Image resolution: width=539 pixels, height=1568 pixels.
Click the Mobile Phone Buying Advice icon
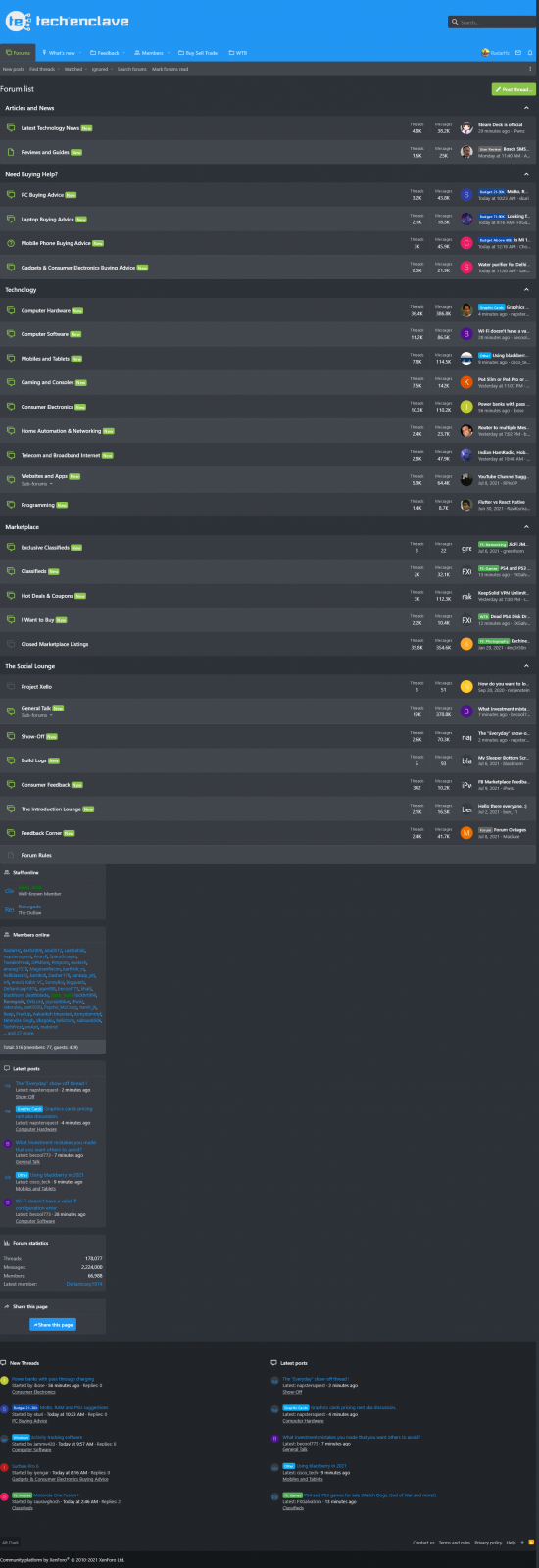[x=11, y=243]
